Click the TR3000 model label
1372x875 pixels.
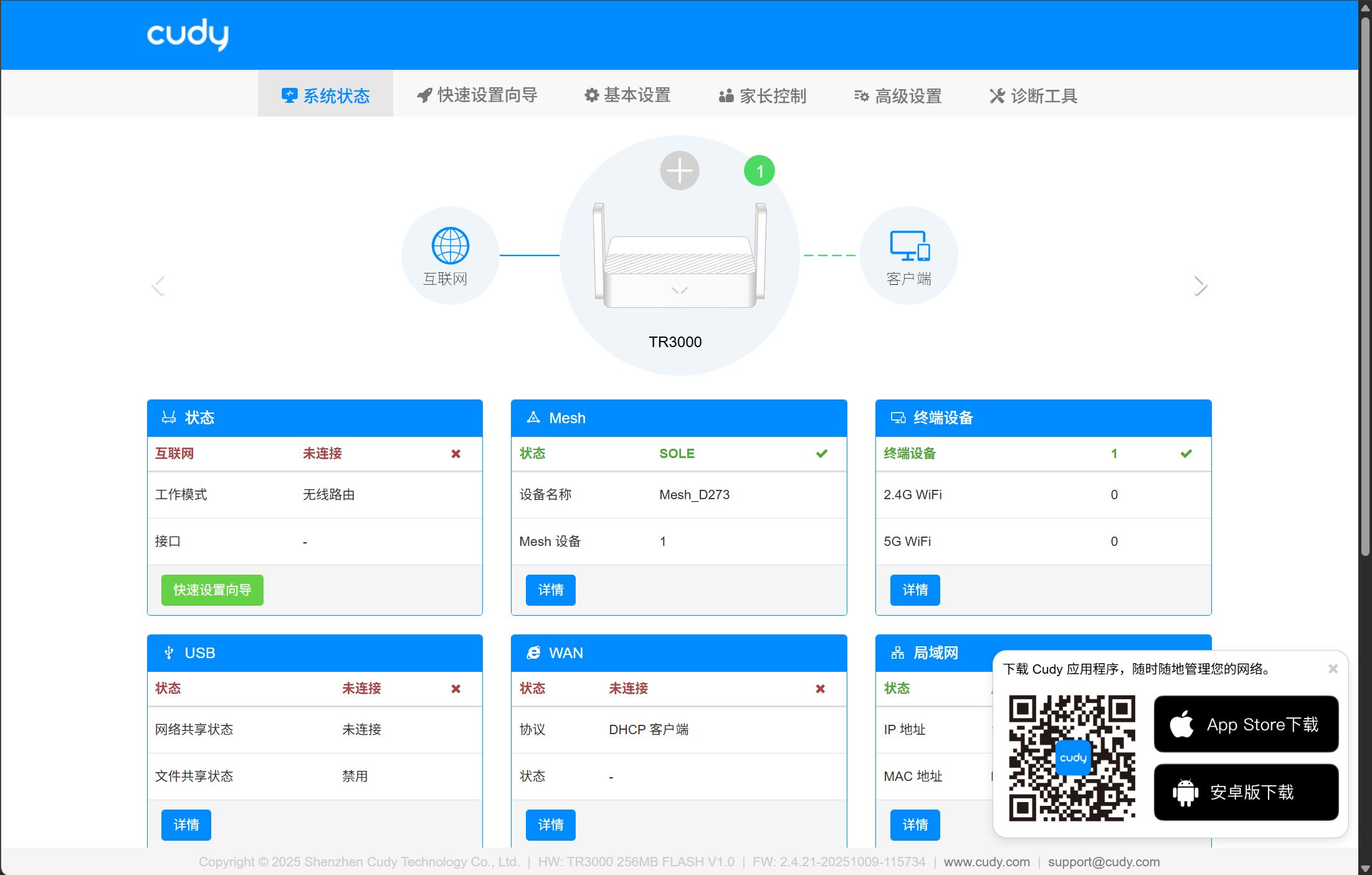click(x=675, y=342)
